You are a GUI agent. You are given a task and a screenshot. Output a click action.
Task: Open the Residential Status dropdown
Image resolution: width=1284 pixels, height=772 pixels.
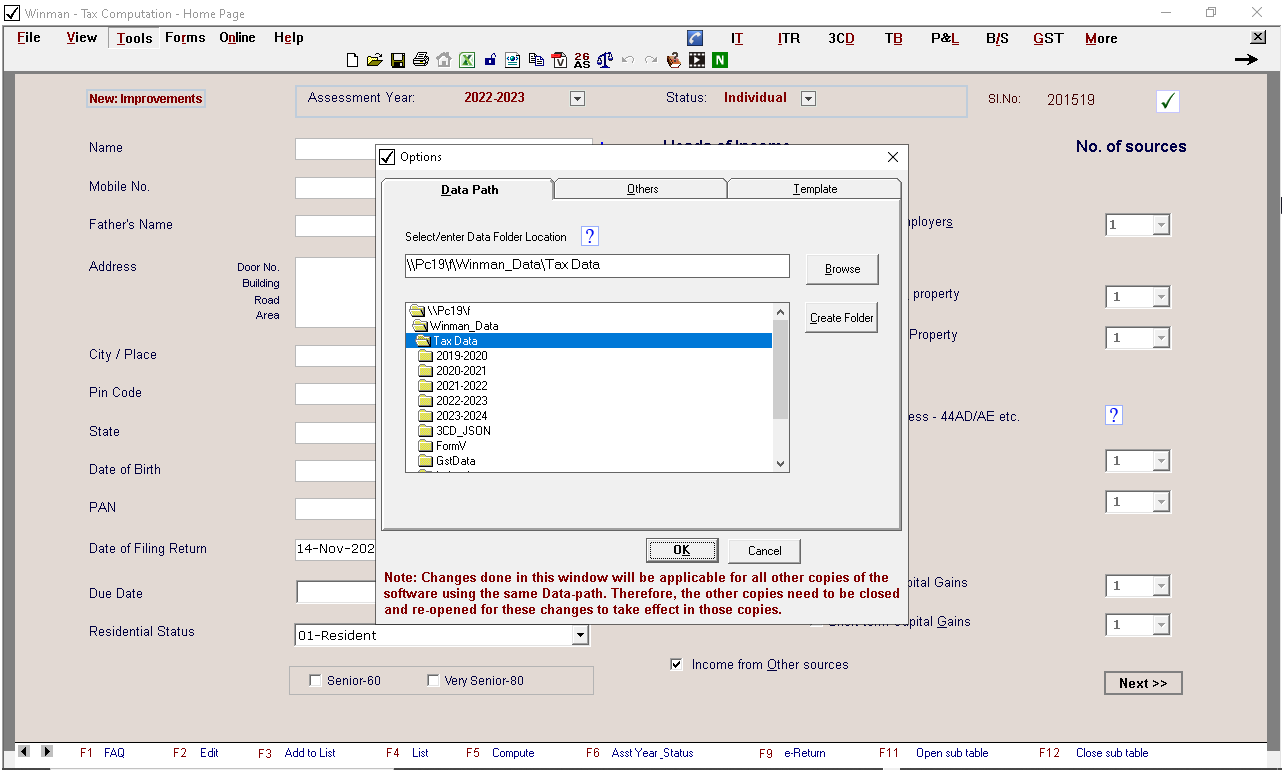(579, 635)
